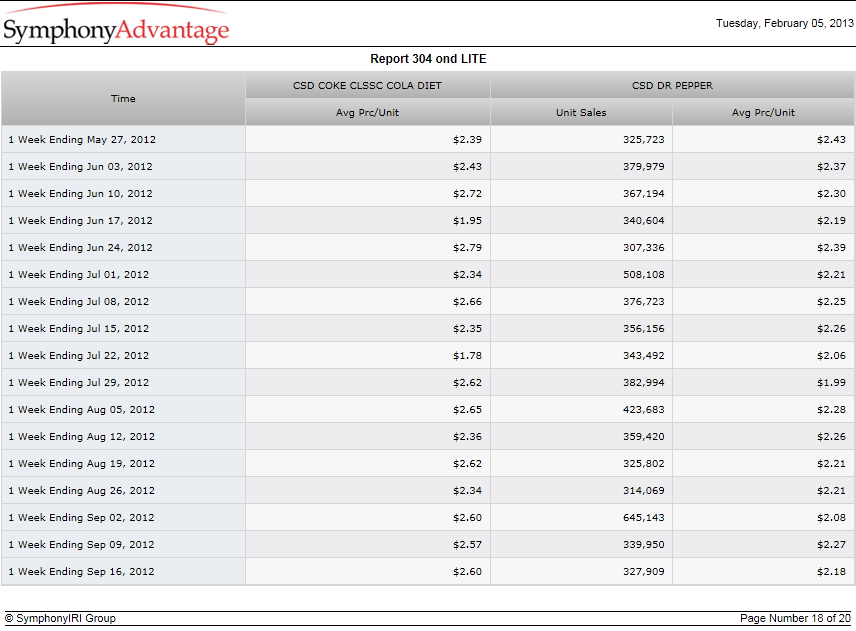Image resolution: width=856 pixels, height=631 pixels.
Task: Select row label "1 Week Ending Jul 15, 2012"
Action: 79,329
